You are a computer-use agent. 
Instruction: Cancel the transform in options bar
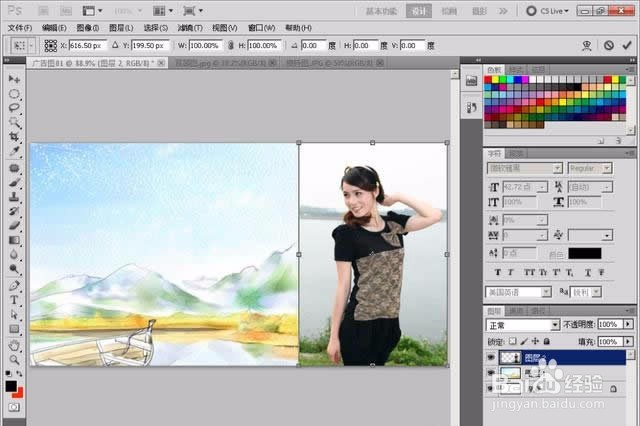pos(609,45)
